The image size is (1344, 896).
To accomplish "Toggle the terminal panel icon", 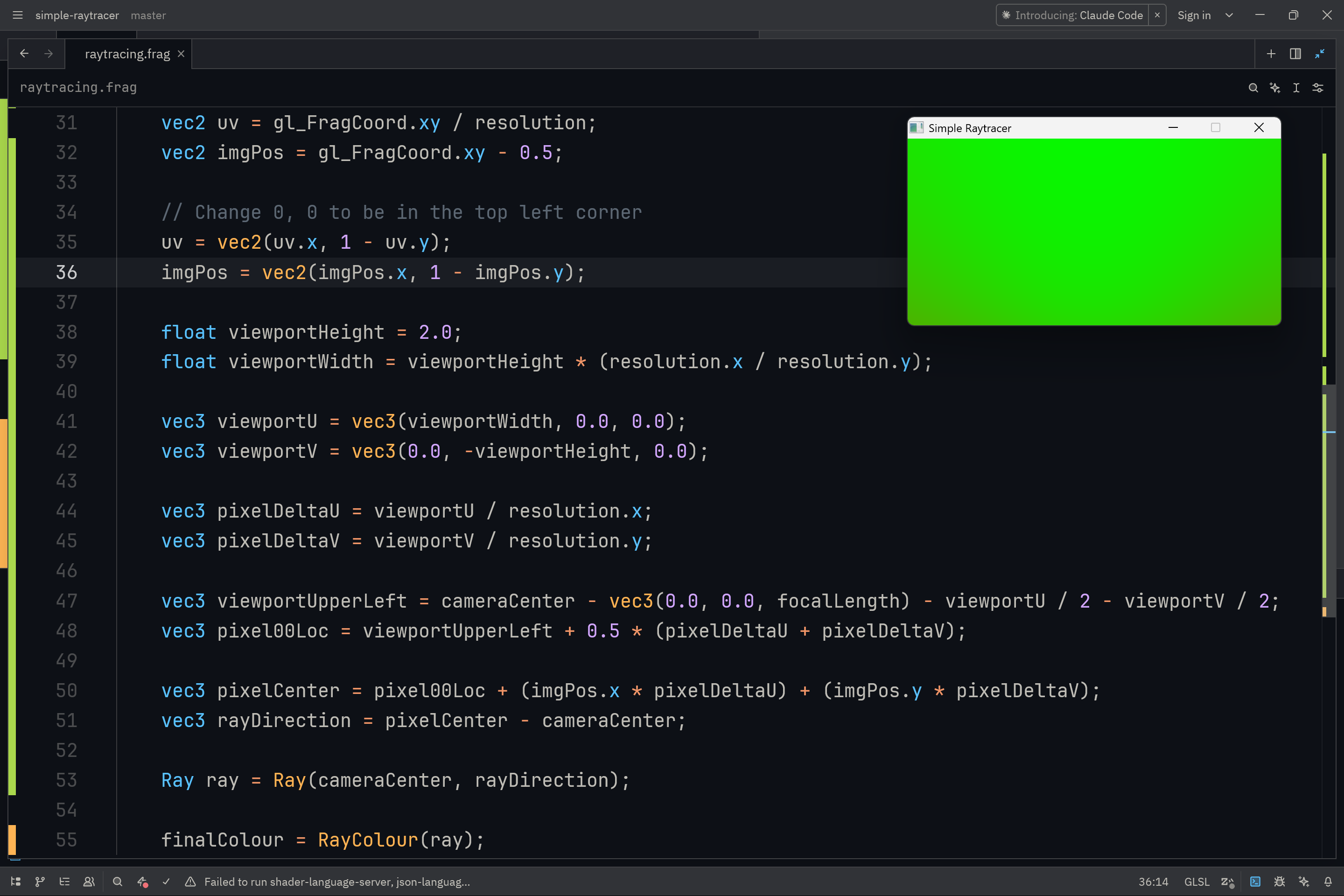I will pyautogui.click(x=1255, y=882).
